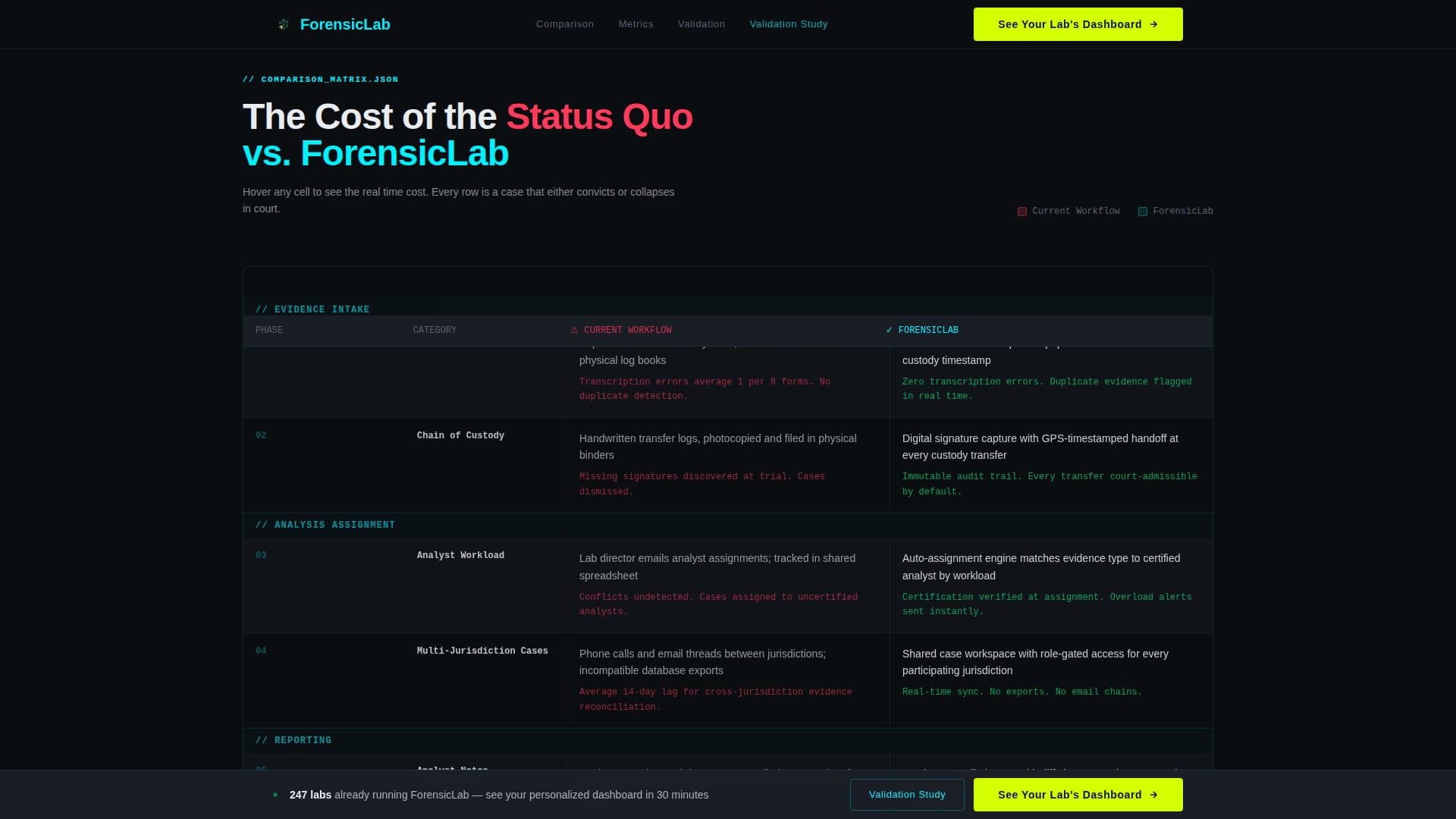
Task: Click the FORENSICLAB column header
Action: pyautogui.click(x=928, y=330)
